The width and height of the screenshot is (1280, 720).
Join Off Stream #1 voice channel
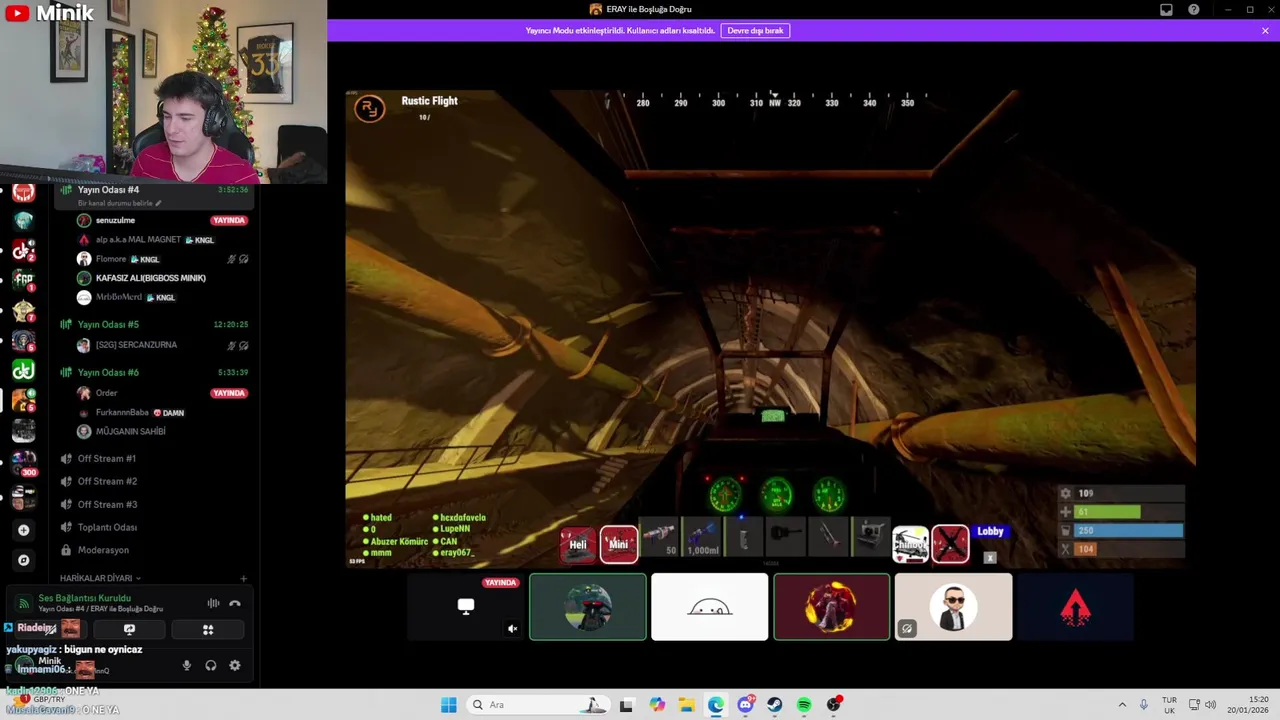[x=106, y=459]
